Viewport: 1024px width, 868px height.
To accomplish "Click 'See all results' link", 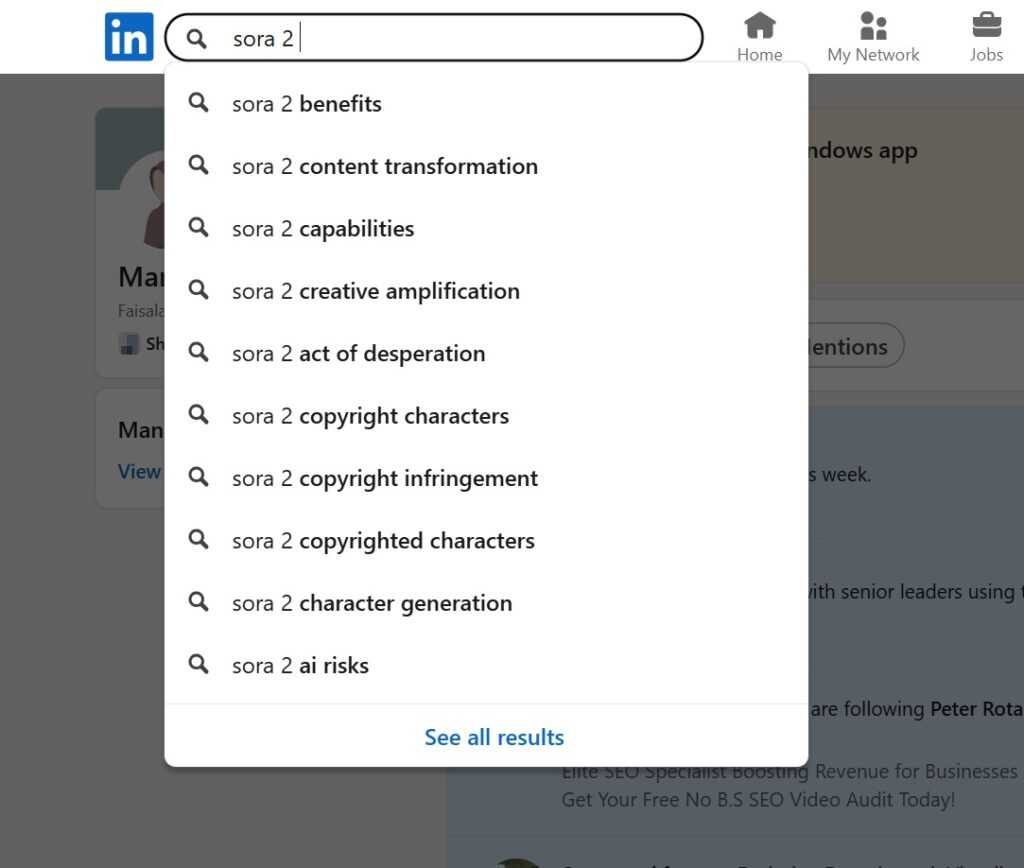I will [x=494, y=737].
